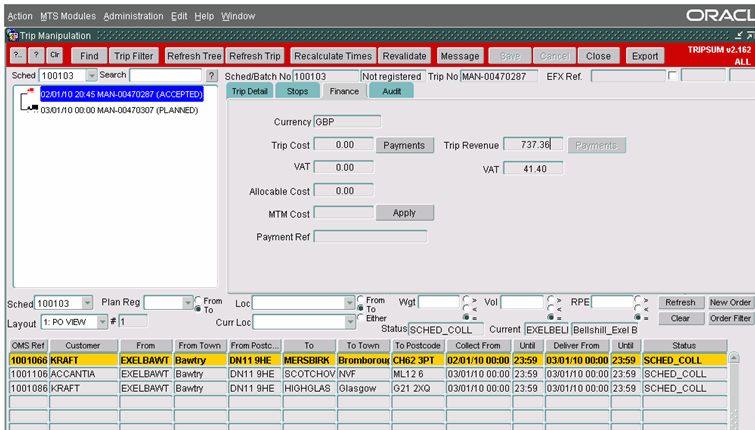The height and width of the screenshot is (430, 755).
Task: Open the Plan Reg dropdown
Action: [x=188, y=302]
